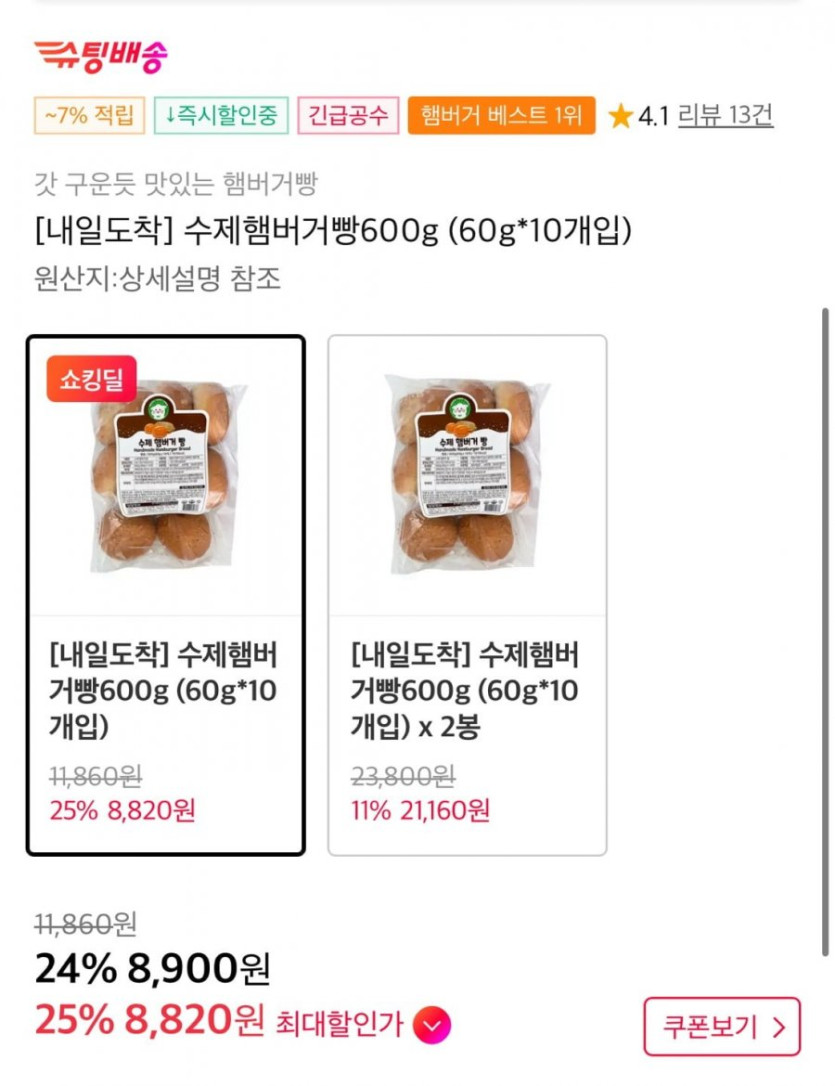
Task: Click the 4.1 rating score
Action: coord(653,117)
